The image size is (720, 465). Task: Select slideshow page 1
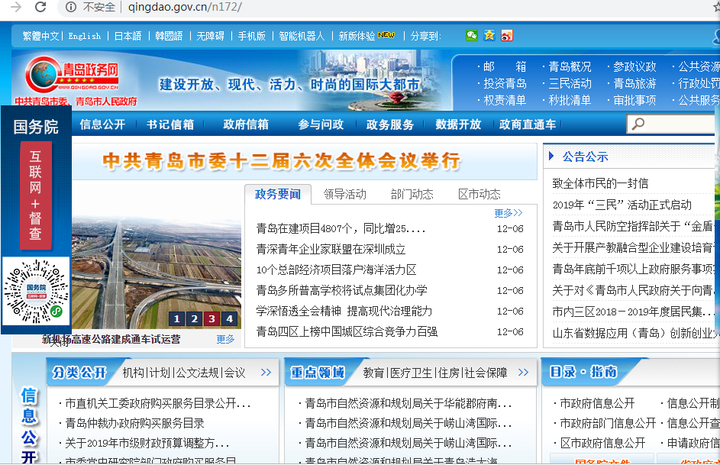pos(177,319)
